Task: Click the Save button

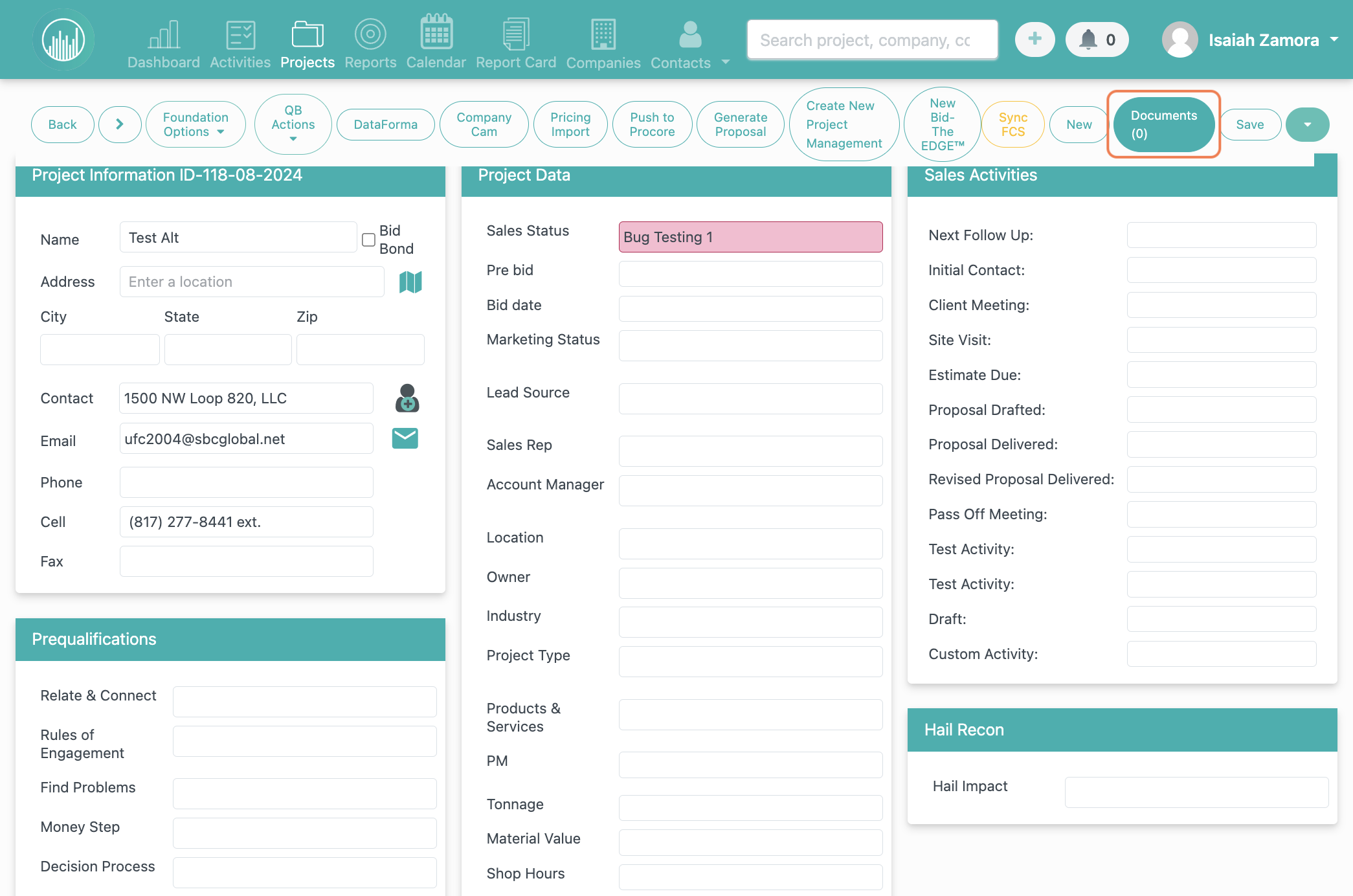Action: click(1250, 124)
